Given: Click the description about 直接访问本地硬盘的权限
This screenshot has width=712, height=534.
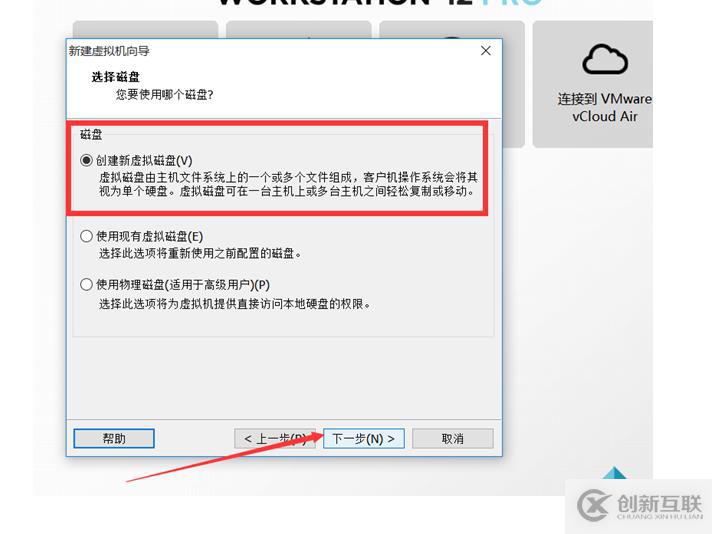Looking at the screenshot, I should (235, 304).
